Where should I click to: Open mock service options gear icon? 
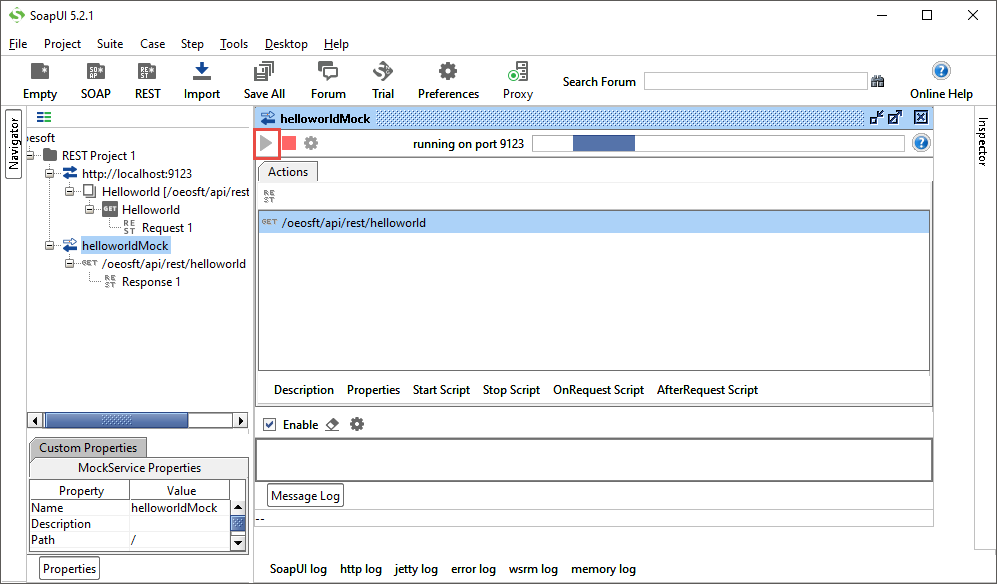311,143
